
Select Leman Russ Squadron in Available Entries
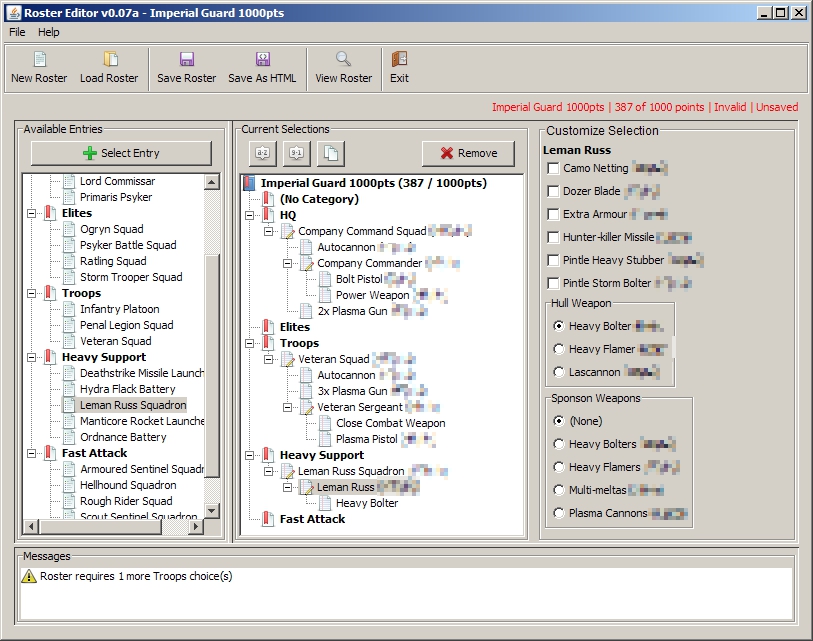click(x=133, y=405)
